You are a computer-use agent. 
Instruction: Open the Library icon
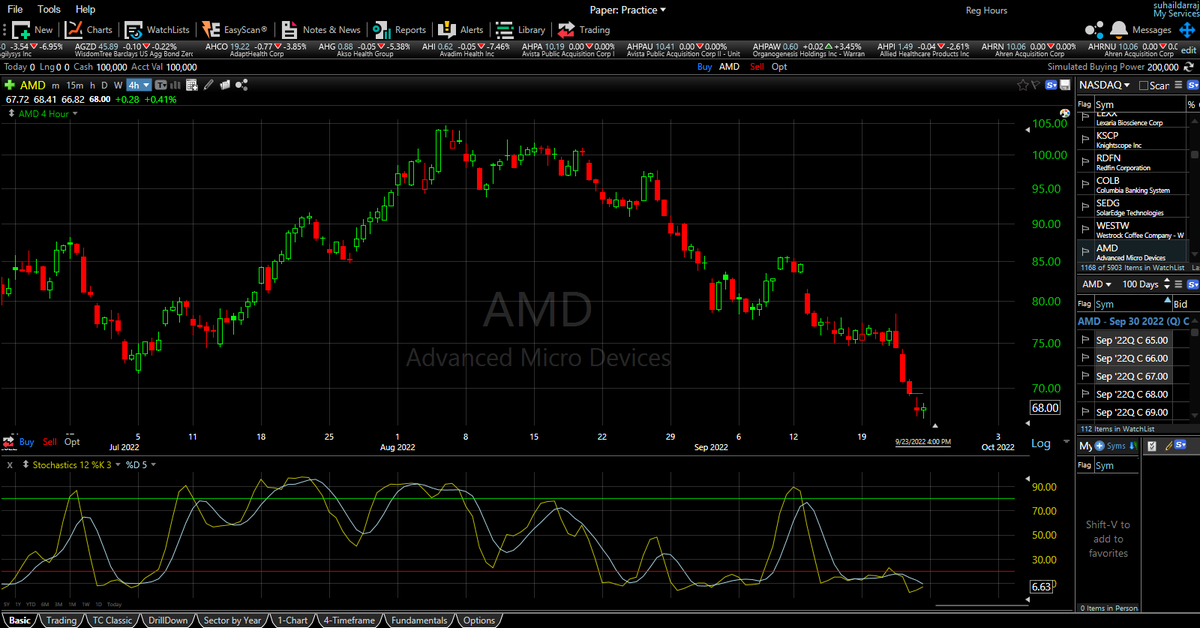504,30
